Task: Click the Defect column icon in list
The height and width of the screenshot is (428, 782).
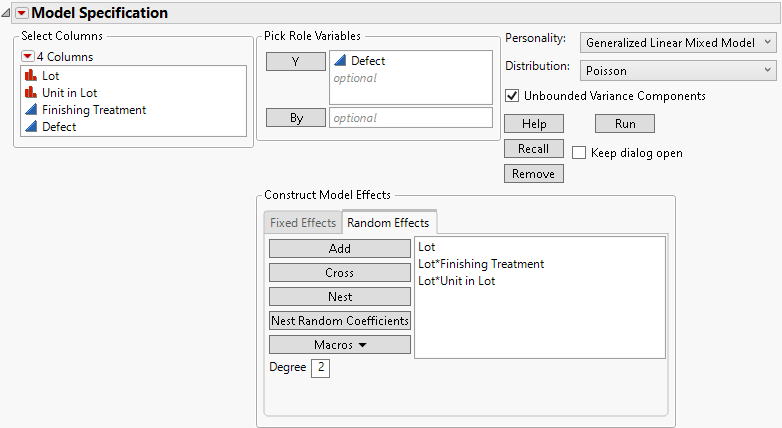Action: click(30, 127)
